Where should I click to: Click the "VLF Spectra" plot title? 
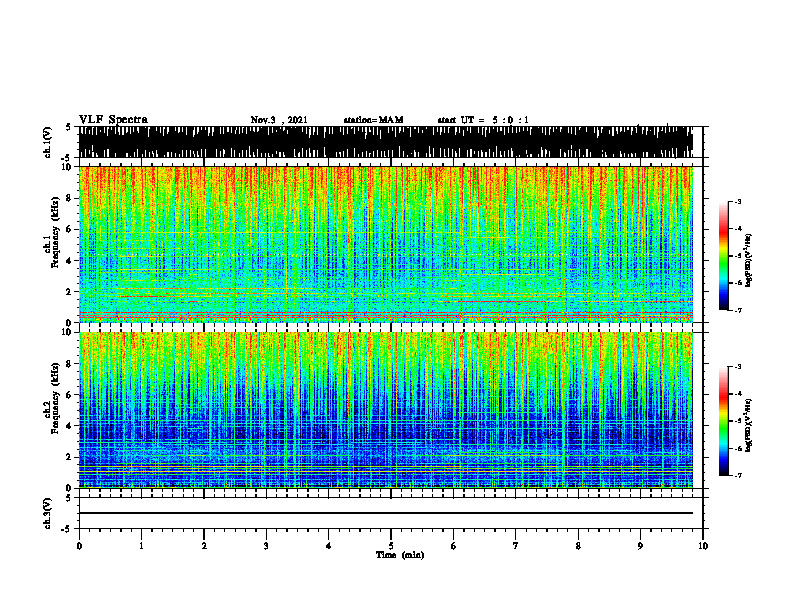(113, 120)
